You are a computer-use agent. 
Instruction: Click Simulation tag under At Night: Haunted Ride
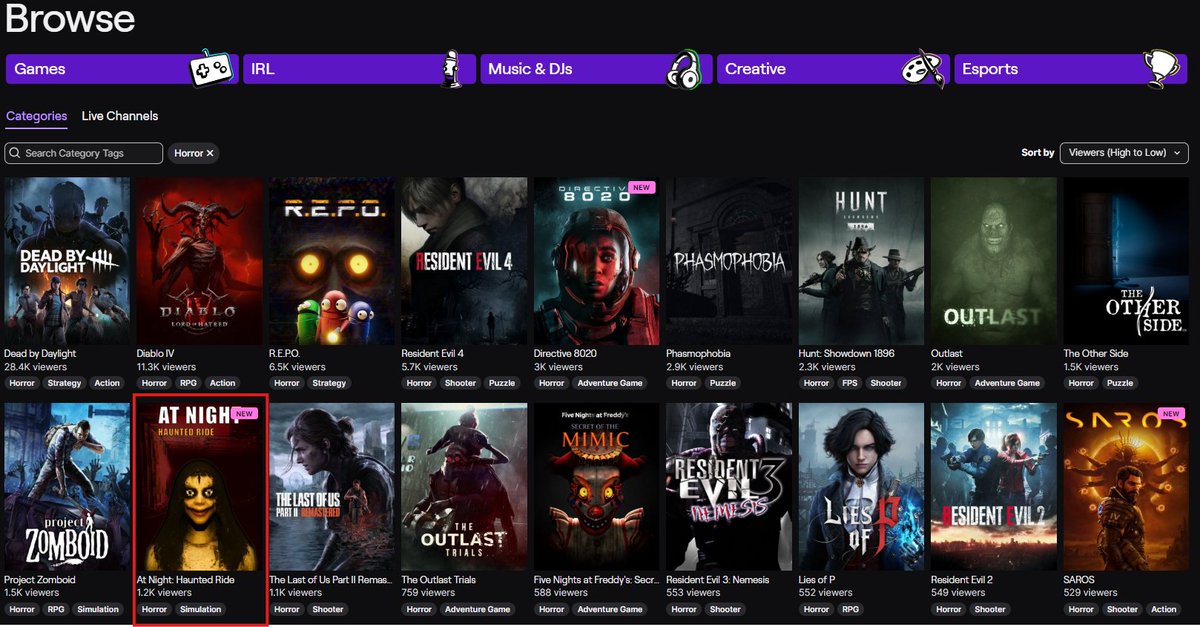pos(200,609)
